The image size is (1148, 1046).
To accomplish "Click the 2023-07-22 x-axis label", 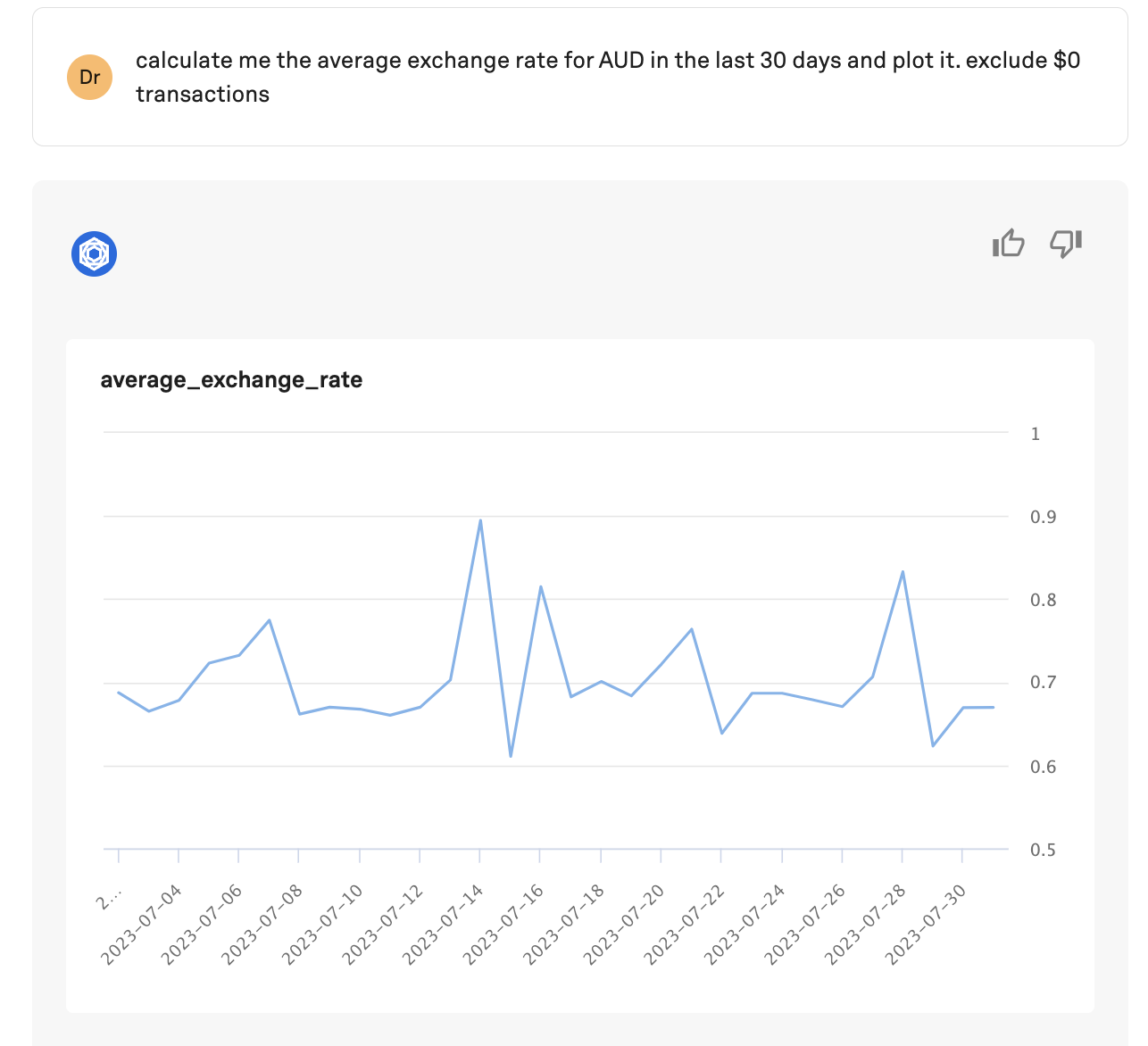I will tap(682, 926).
